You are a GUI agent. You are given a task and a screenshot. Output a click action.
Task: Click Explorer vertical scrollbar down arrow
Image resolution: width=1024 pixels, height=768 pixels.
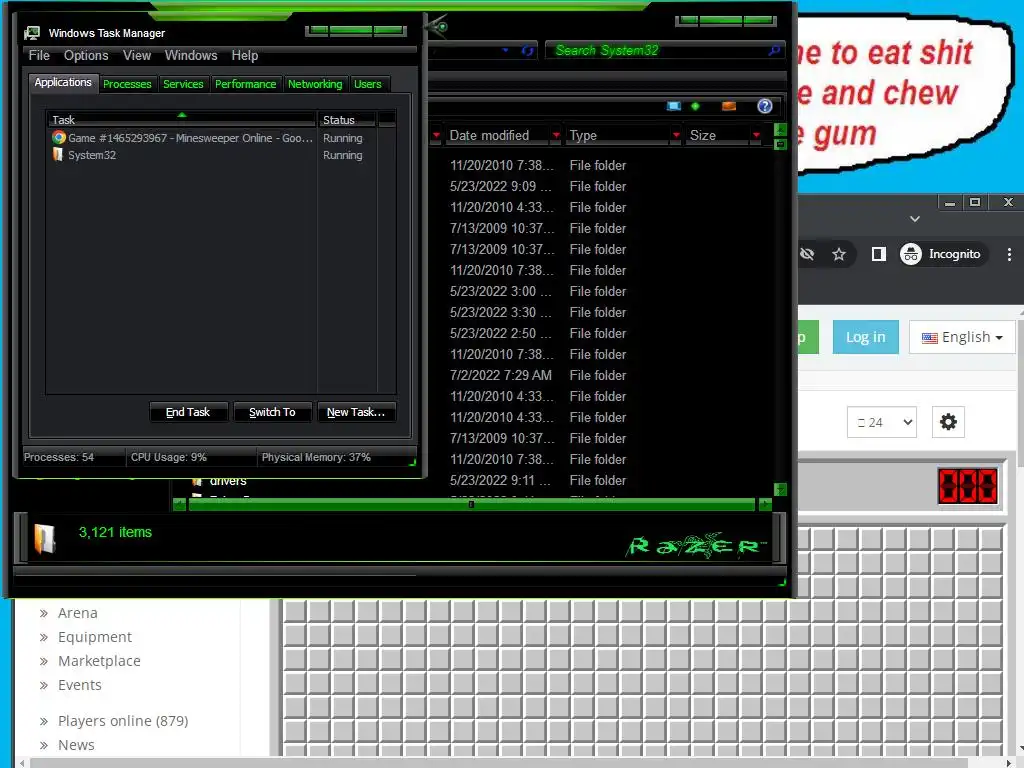[780, 489]
